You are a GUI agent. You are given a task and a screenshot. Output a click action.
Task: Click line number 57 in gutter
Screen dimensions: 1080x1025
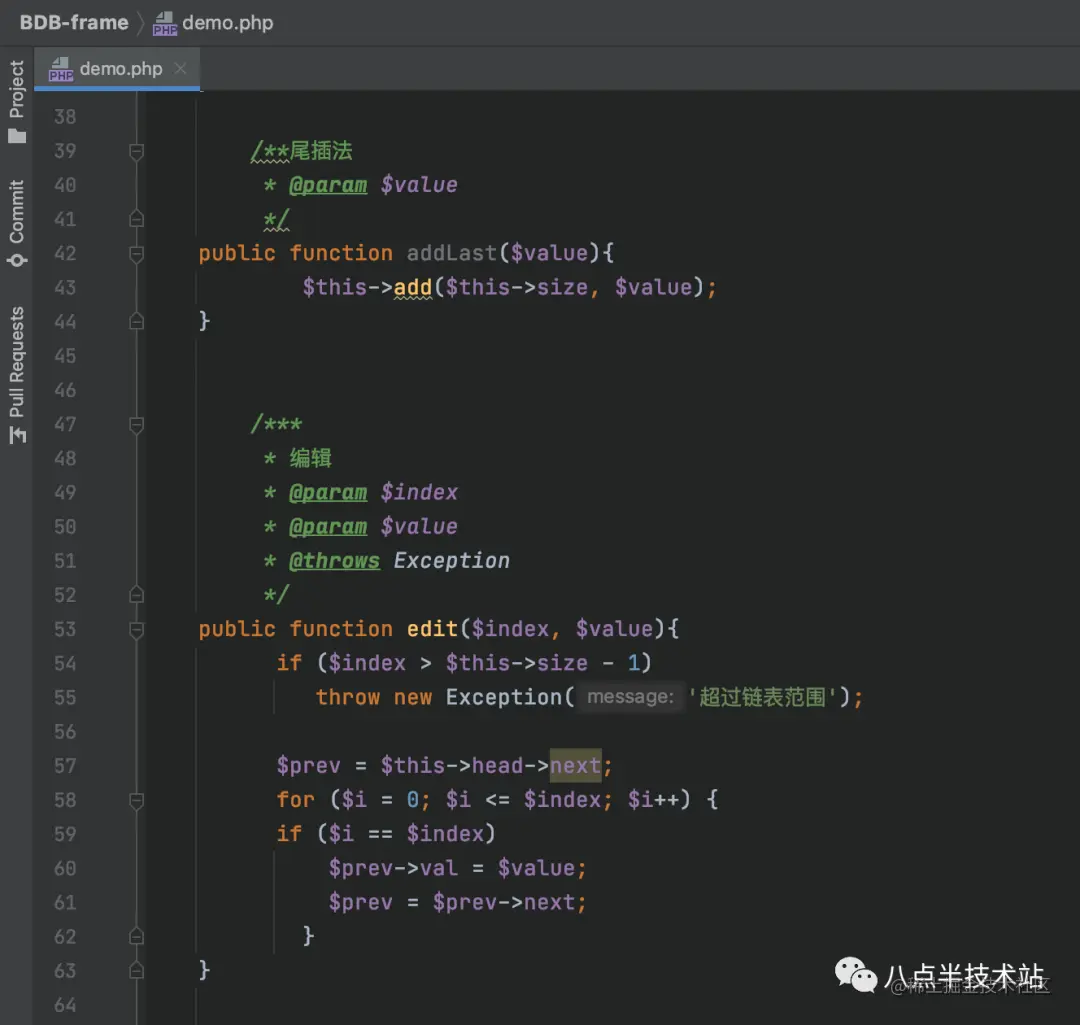point(65,766)
